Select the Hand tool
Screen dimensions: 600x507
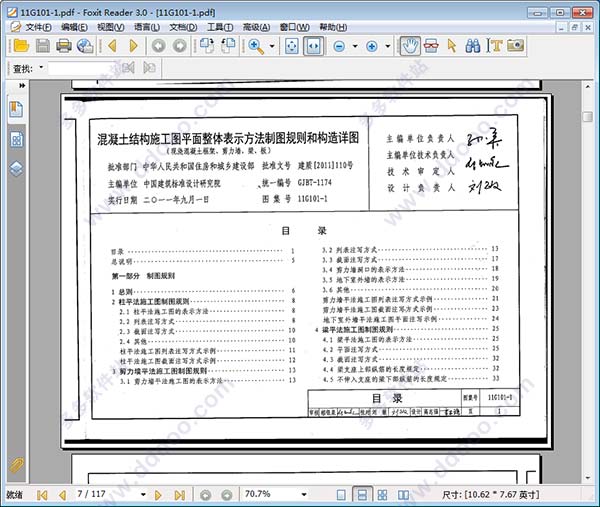(x=410, y=46)
